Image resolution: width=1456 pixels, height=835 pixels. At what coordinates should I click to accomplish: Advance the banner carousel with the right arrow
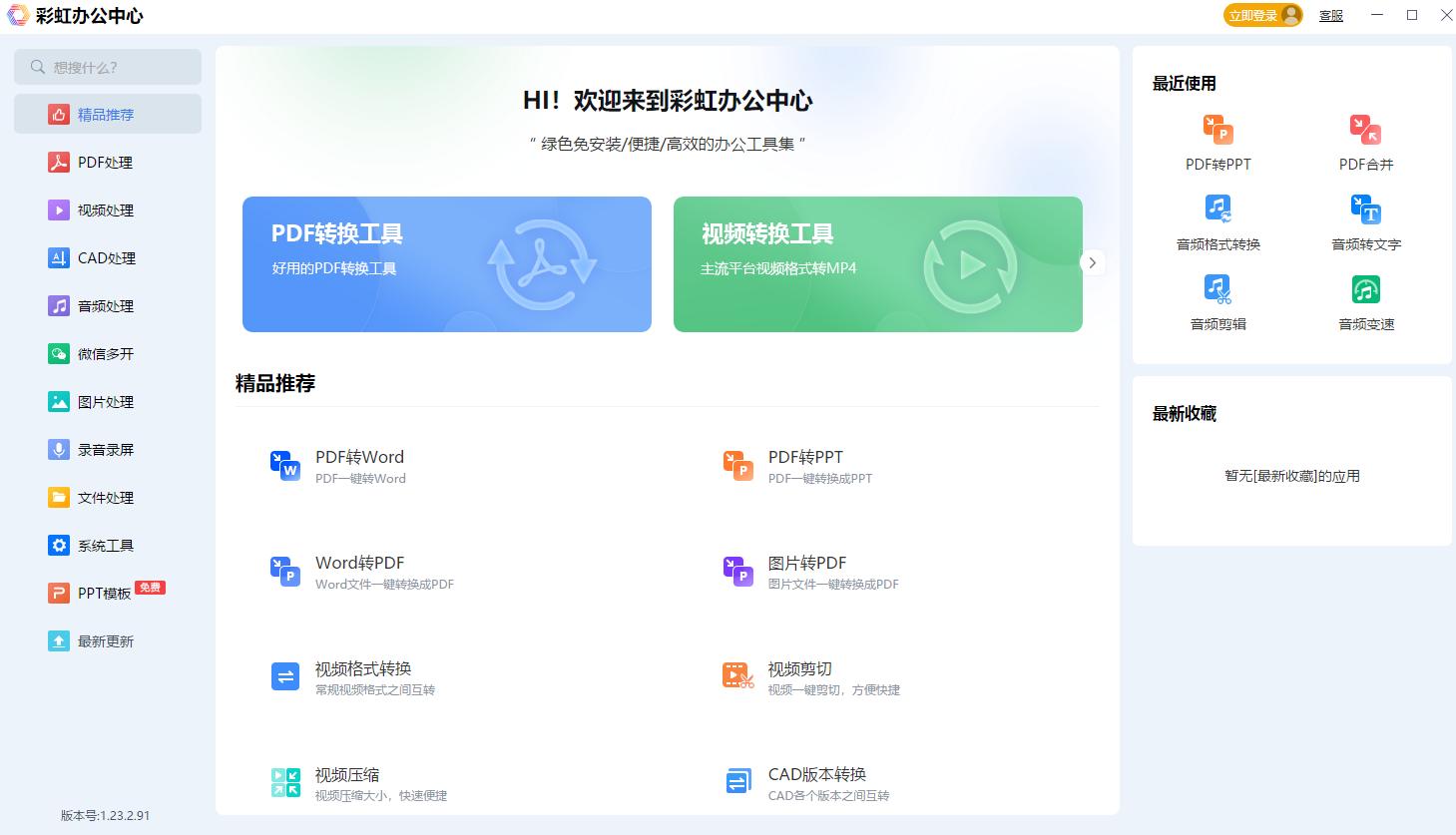(1091, 263)
